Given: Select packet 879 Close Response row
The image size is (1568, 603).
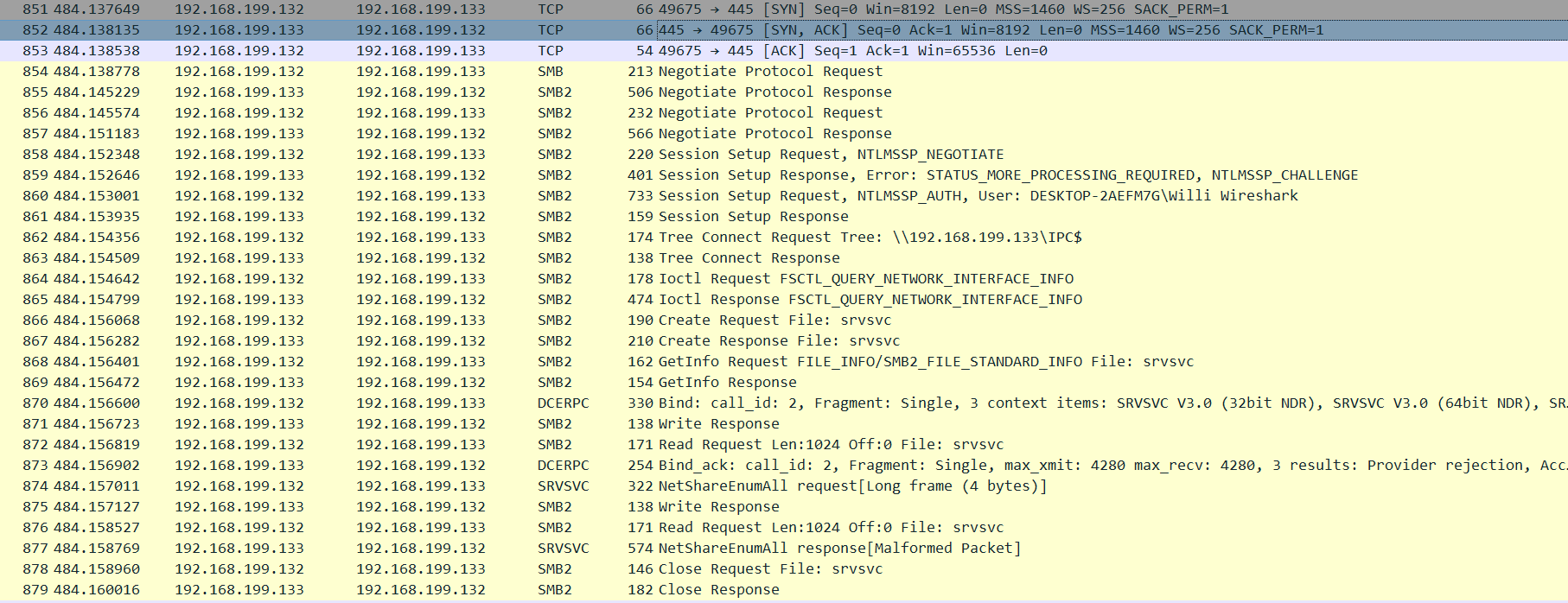Looking at the screenshot, I should [784, 590].
